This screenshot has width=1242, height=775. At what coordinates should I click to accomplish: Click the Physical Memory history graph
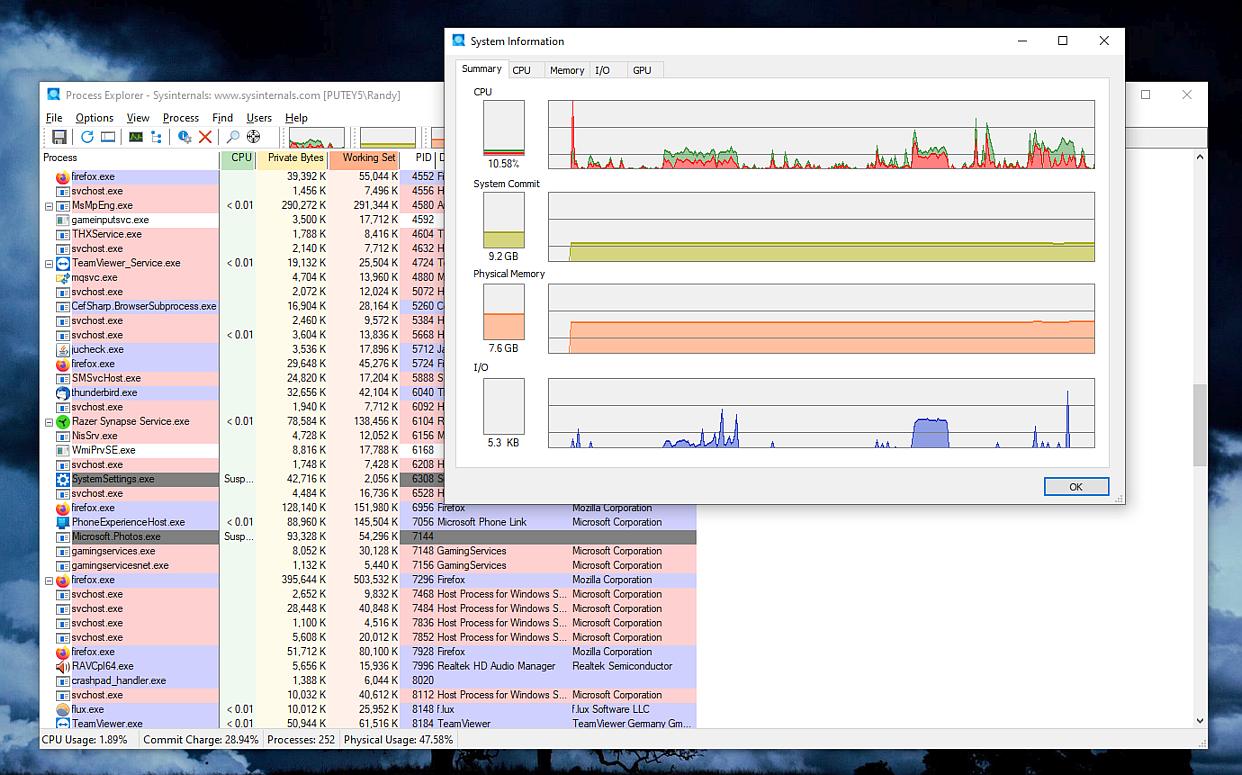pos(821,319)
